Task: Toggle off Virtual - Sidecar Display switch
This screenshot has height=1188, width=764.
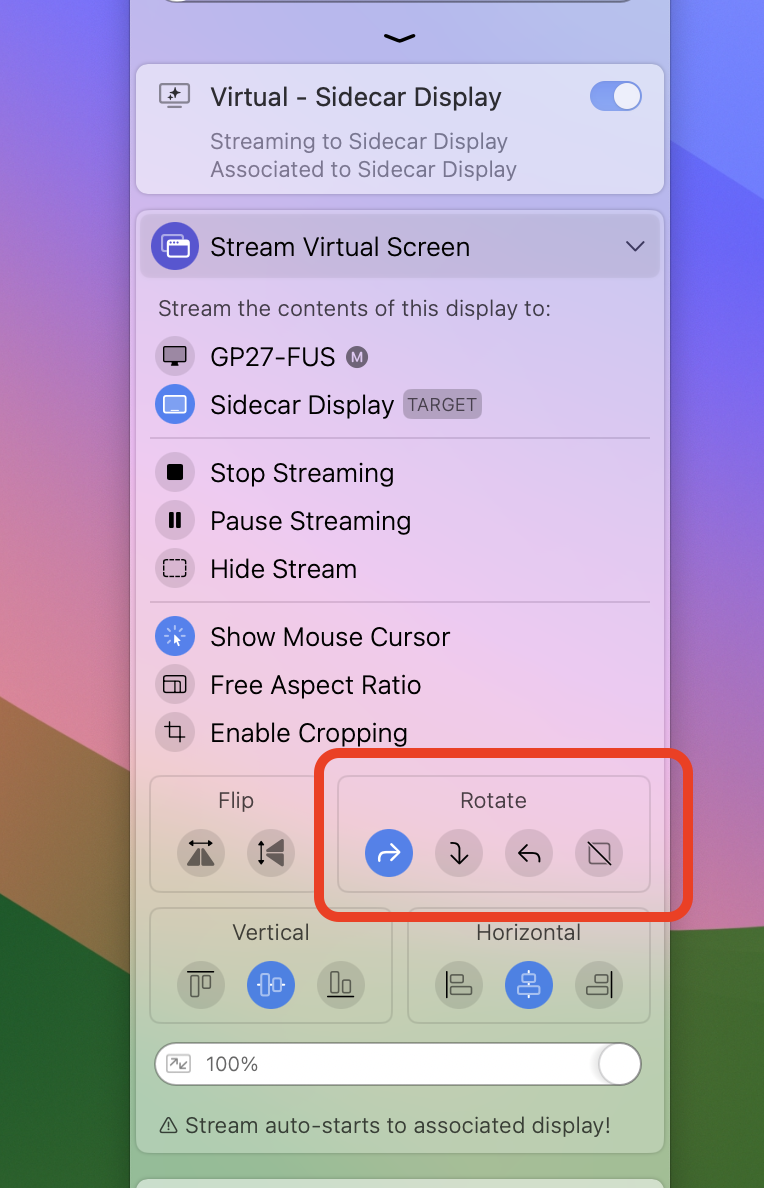Action: click(615, 97)
